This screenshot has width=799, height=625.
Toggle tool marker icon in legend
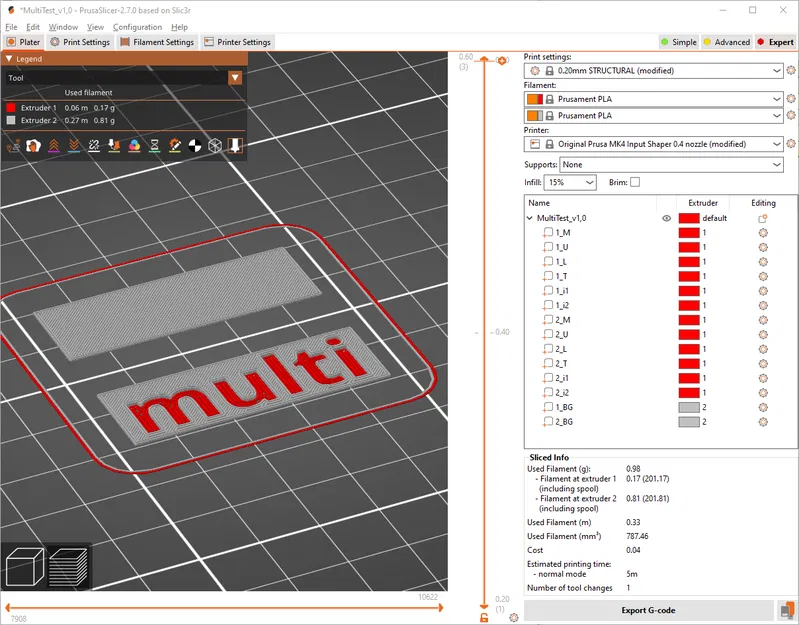tap(235, 146)
